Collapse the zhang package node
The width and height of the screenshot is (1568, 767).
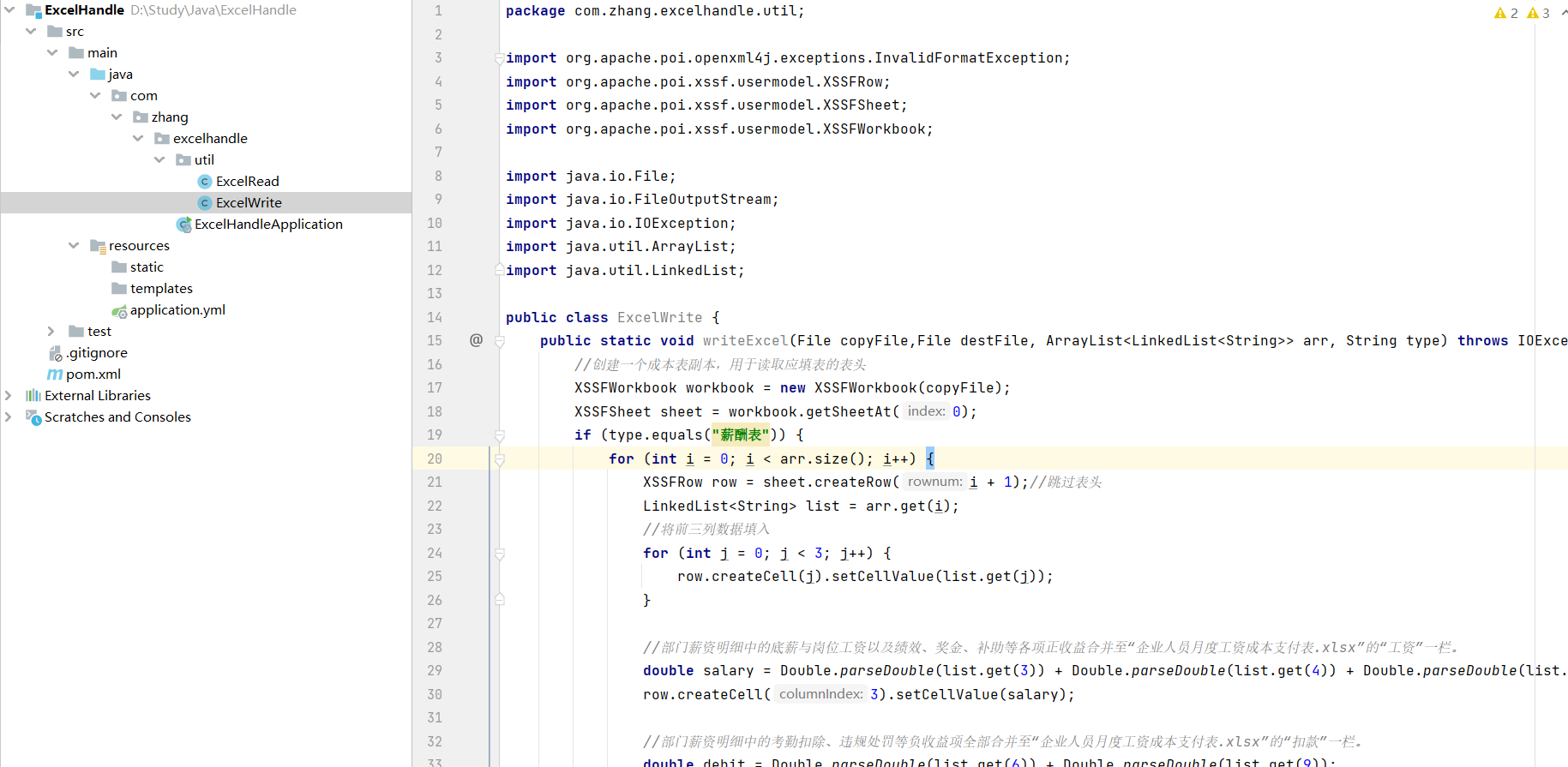(117, 117)
